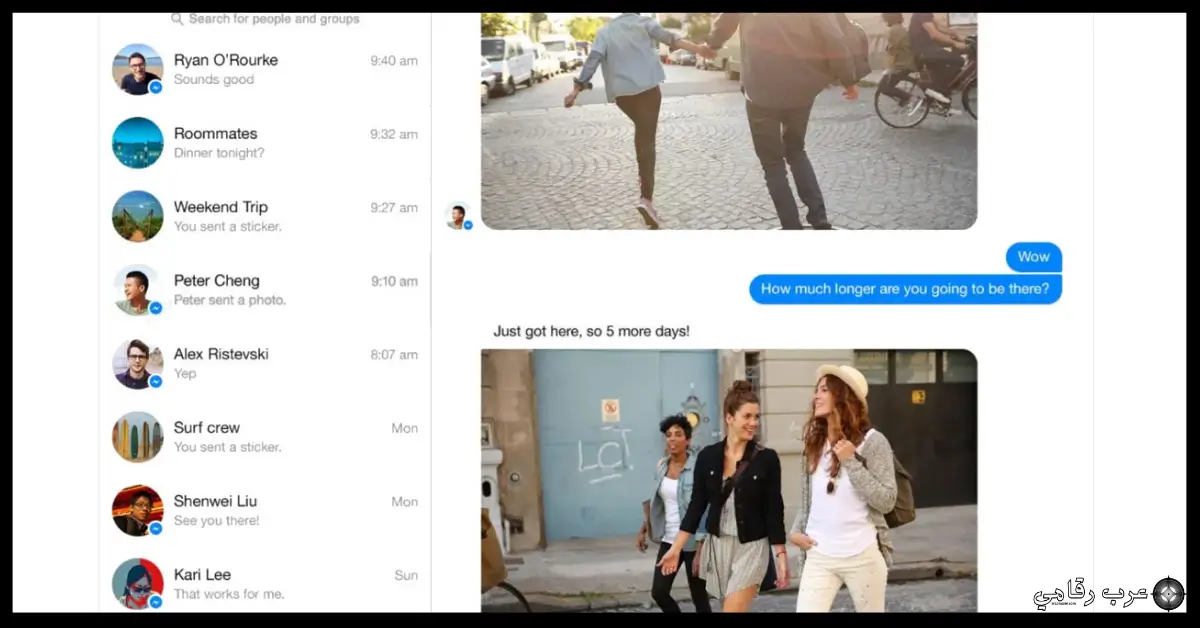Click the Weekend Trip group avatar
1200x628 pixels.
pos(137,216)
